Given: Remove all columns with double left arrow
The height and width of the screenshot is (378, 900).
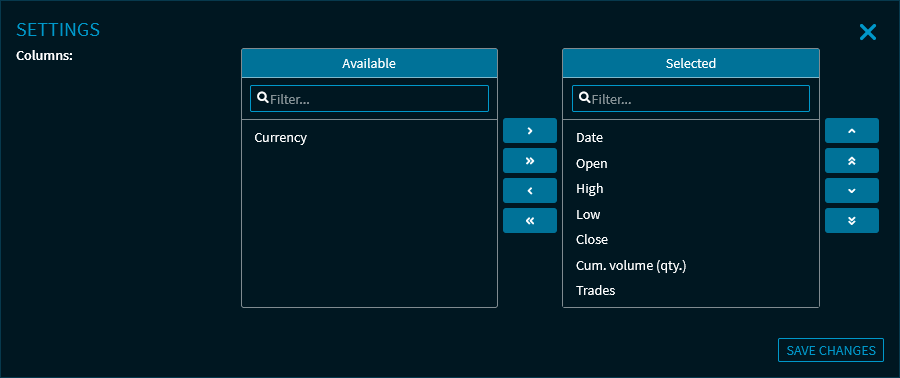Looking at the screenshot, I should [x=530, y=220].
